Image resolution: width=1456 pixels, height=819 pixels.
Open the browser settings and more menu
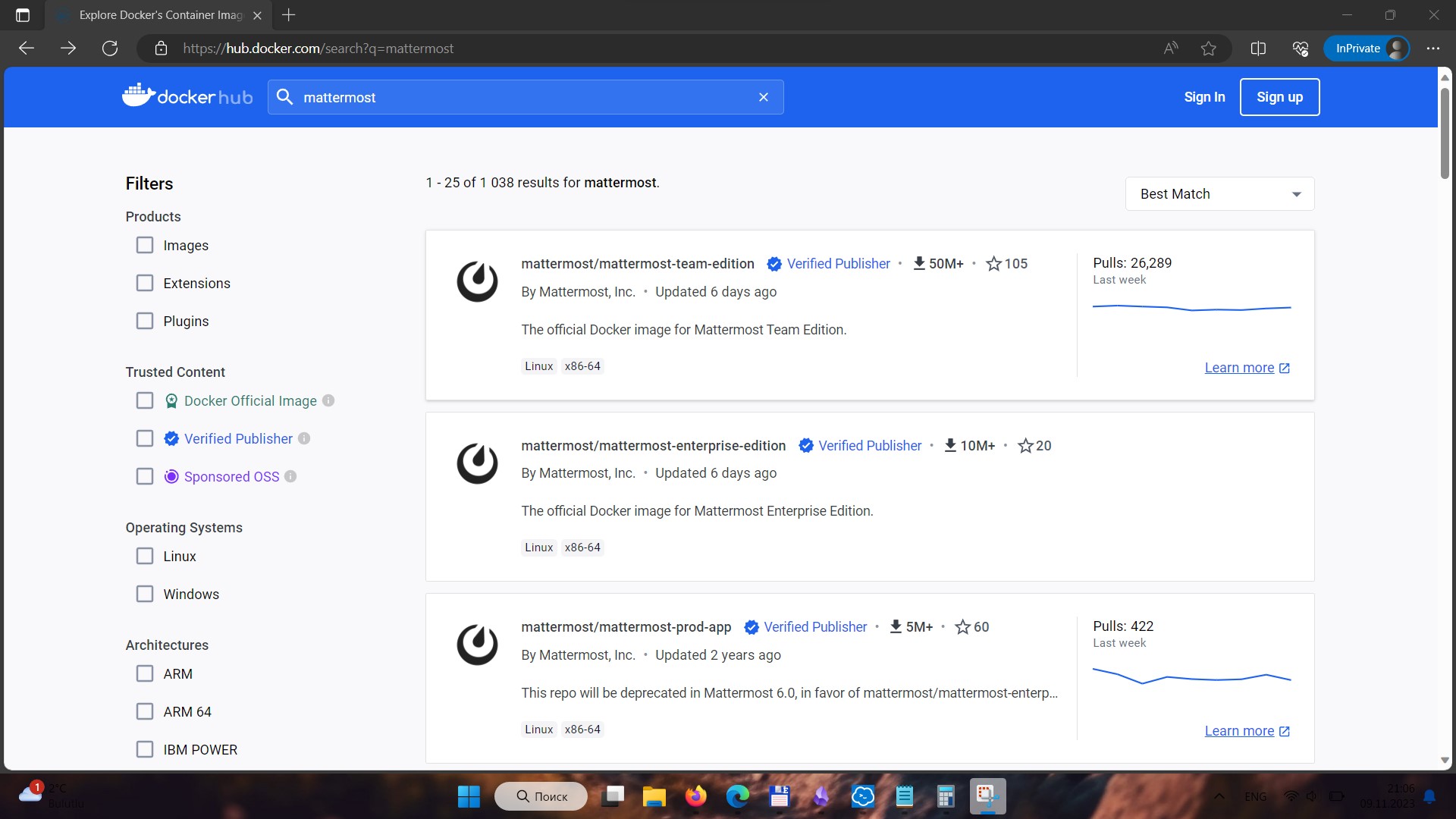tap(1432, 49)
